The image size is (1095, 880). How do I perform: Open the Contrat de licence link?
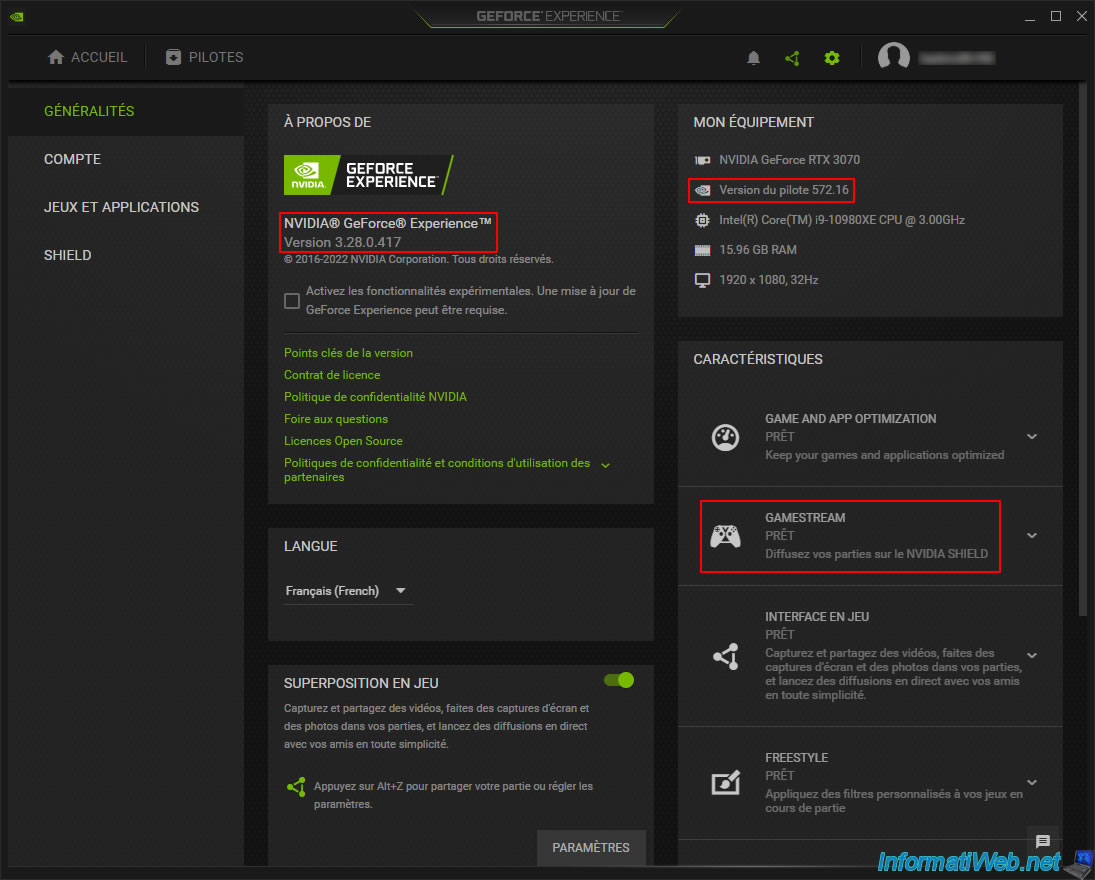pyautogui.click(x=332, y=375)
